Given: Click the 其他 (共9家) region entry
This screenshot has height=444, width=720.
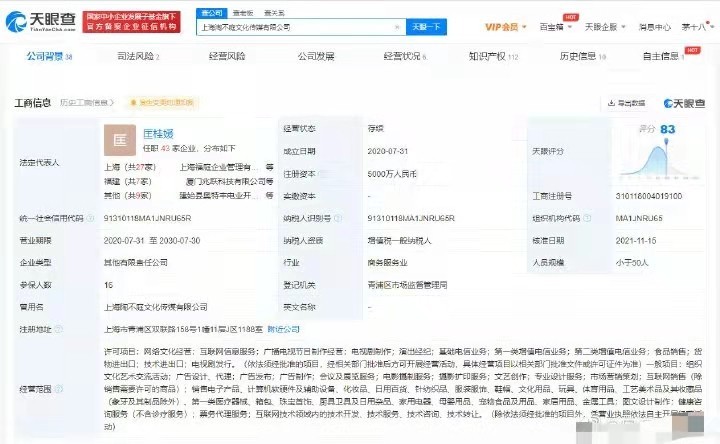Looking at the screenshot, I should pos(128,196).
